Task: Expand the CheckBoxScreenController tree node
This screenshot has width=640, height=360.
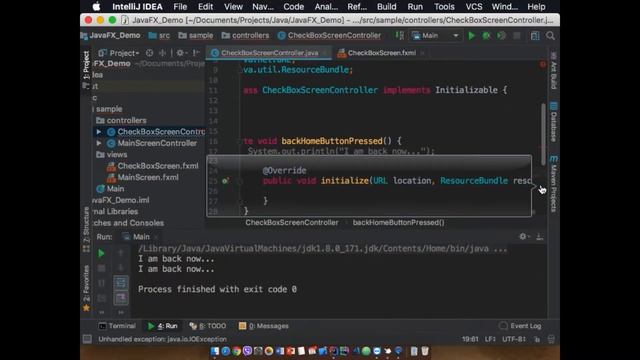Action: pos(99,132)
